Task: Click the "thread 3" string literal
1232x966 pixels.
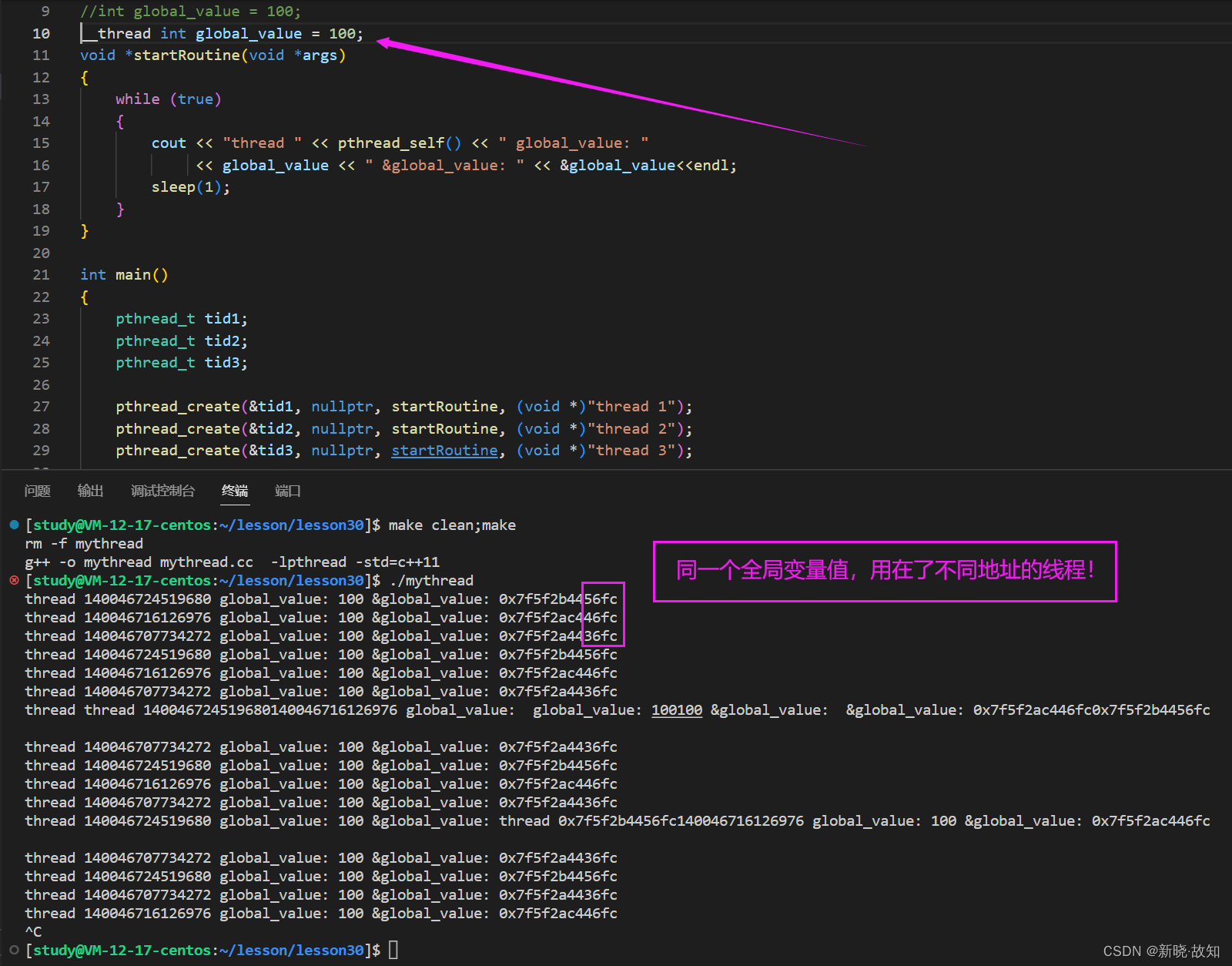Action: (631, 451)
